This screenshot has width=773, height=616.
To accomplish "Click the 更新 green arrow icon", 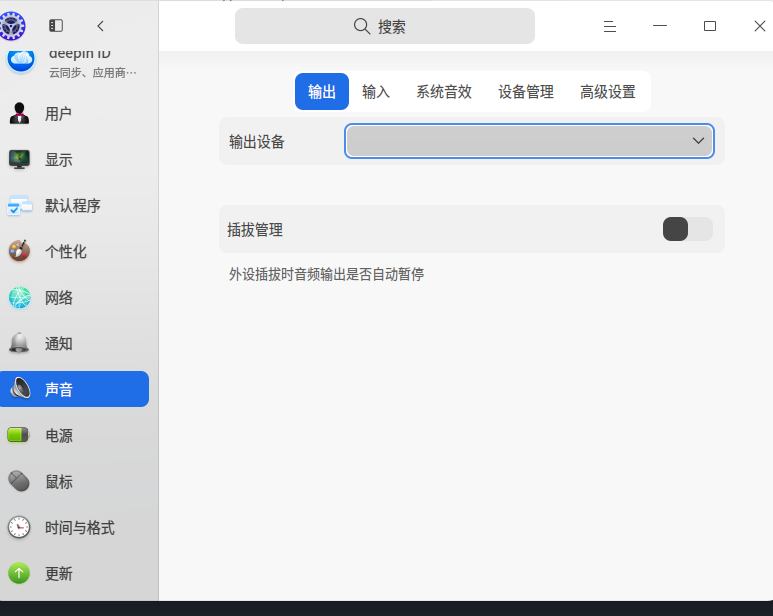I will pyautogui.click(x=19, y=573).
